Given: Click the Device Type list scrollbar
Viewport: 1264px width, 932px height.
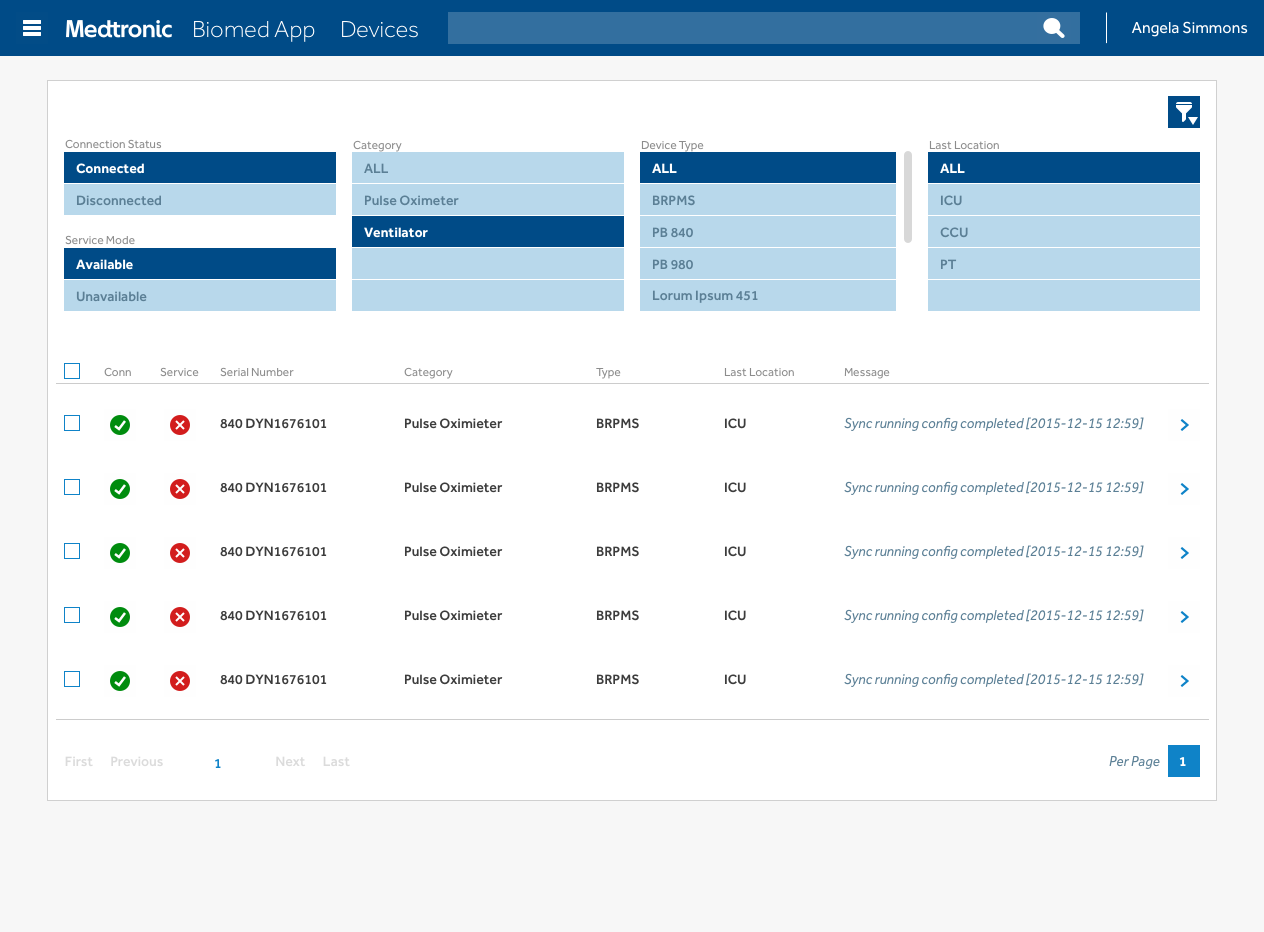Looking at the screenshot, I should point(908,197).
